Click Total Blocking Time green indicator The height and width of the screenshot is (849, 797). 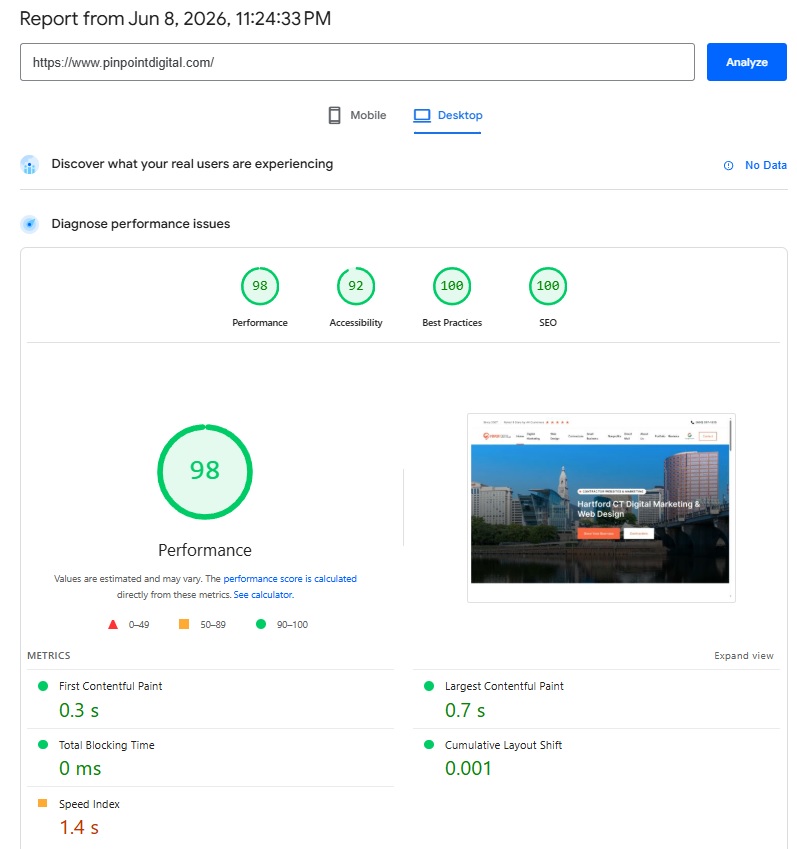click(x=43, y=744)
